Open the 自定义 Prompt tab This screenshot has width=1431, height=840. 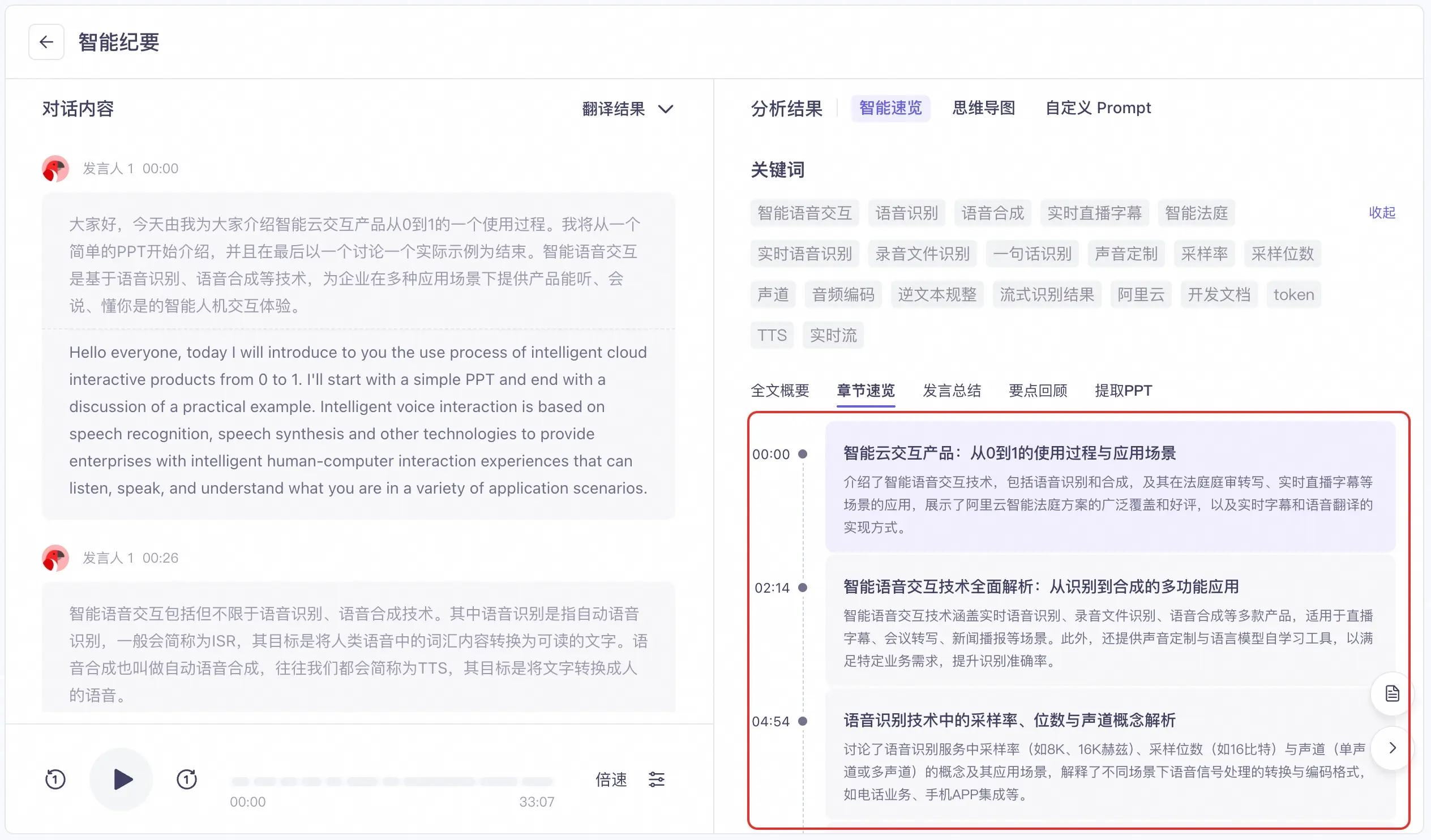pos(1098,108)
